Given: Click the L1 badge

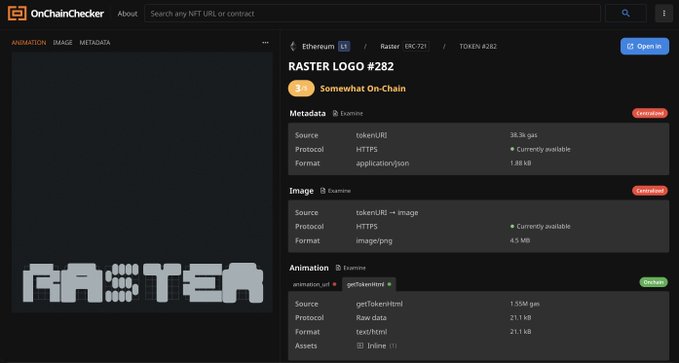Looking at the screenshot, I should pos(344,46).
